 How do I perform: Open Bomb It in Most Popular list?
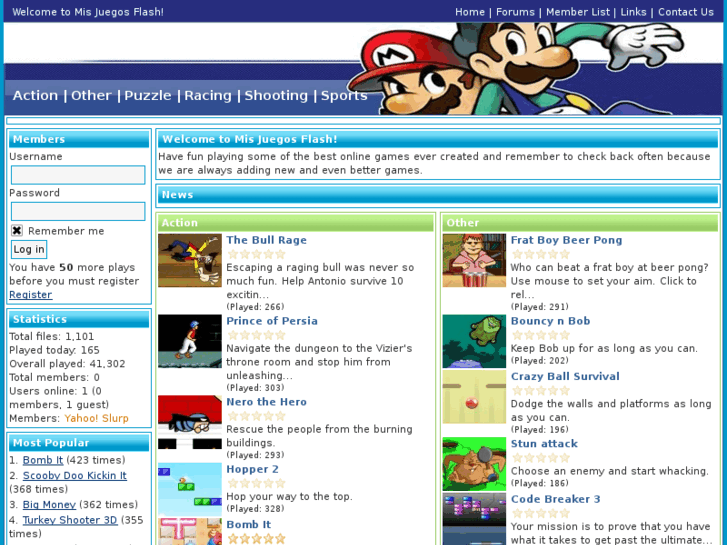point(43,460)
